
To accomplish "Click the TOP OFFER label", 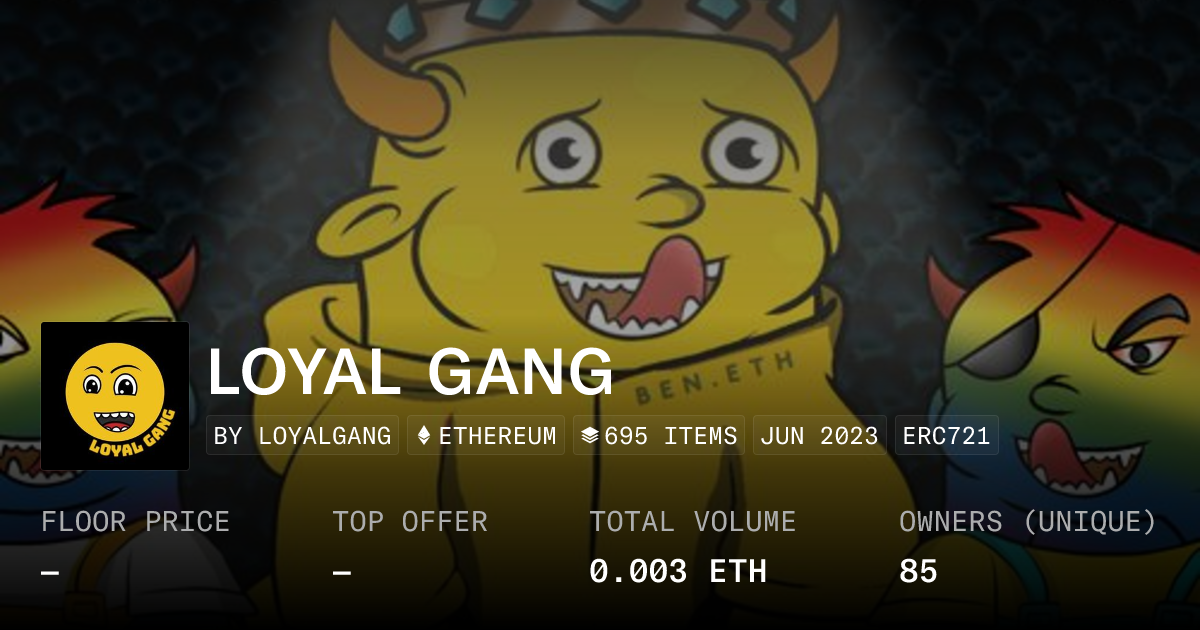I will (x=410, y=522).
